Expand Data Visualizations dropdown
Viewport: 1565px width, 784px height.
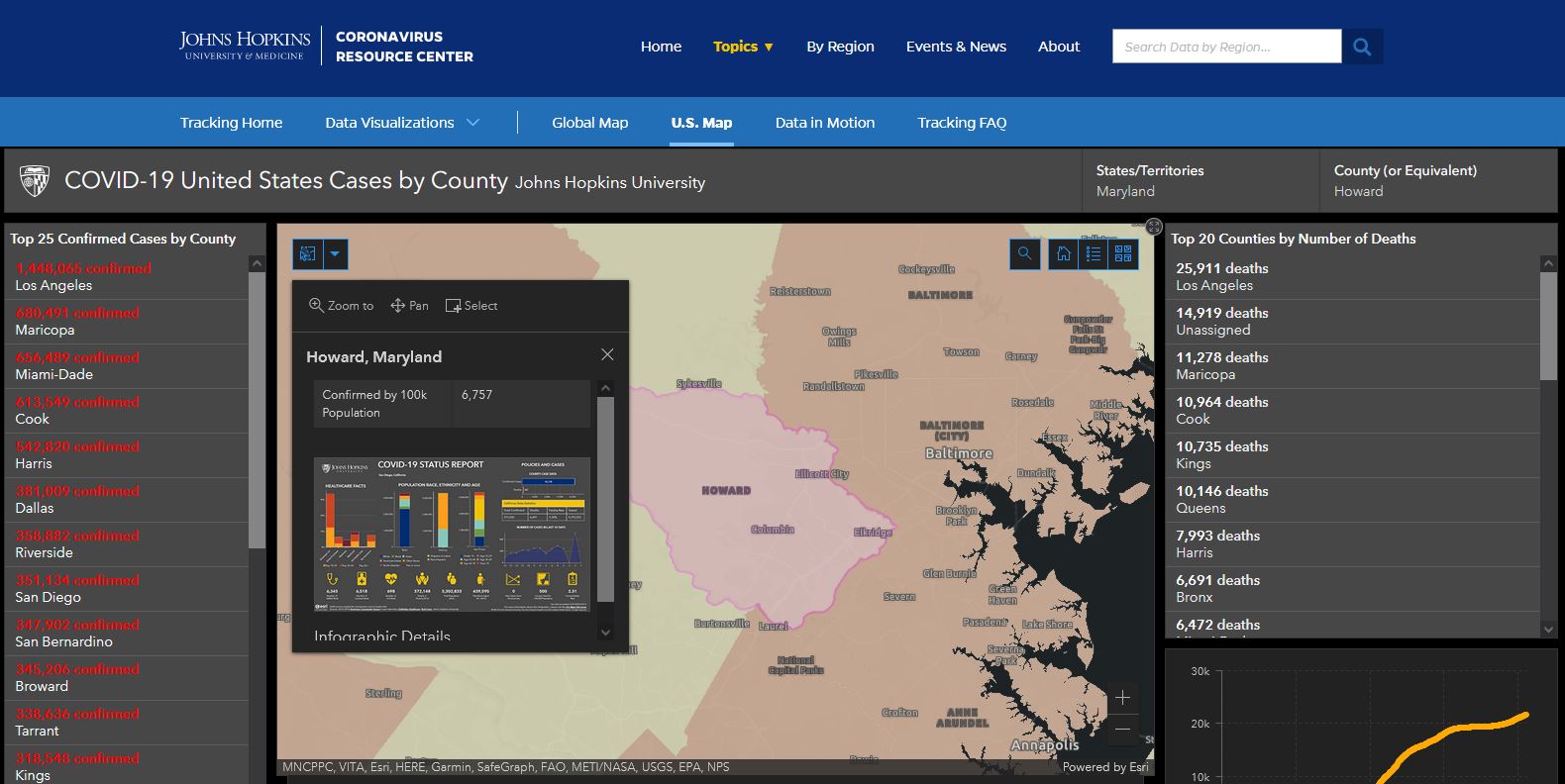(x=402, y=123)
